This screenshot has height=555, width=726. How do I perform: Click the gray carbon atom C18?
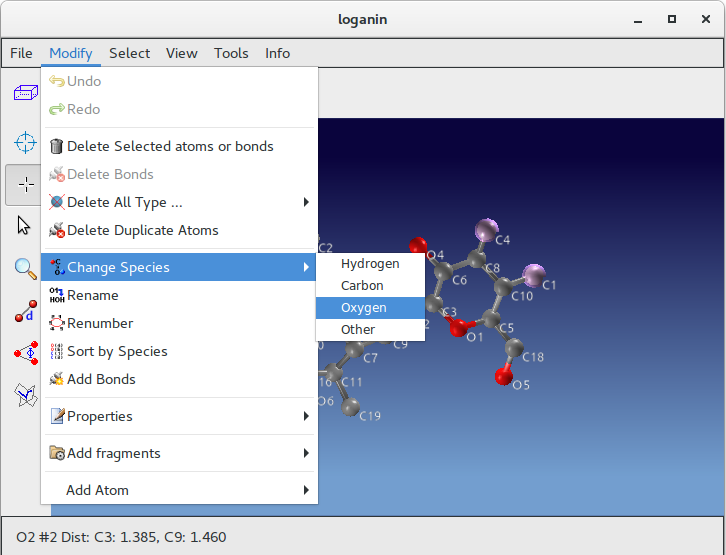(514, 348)
